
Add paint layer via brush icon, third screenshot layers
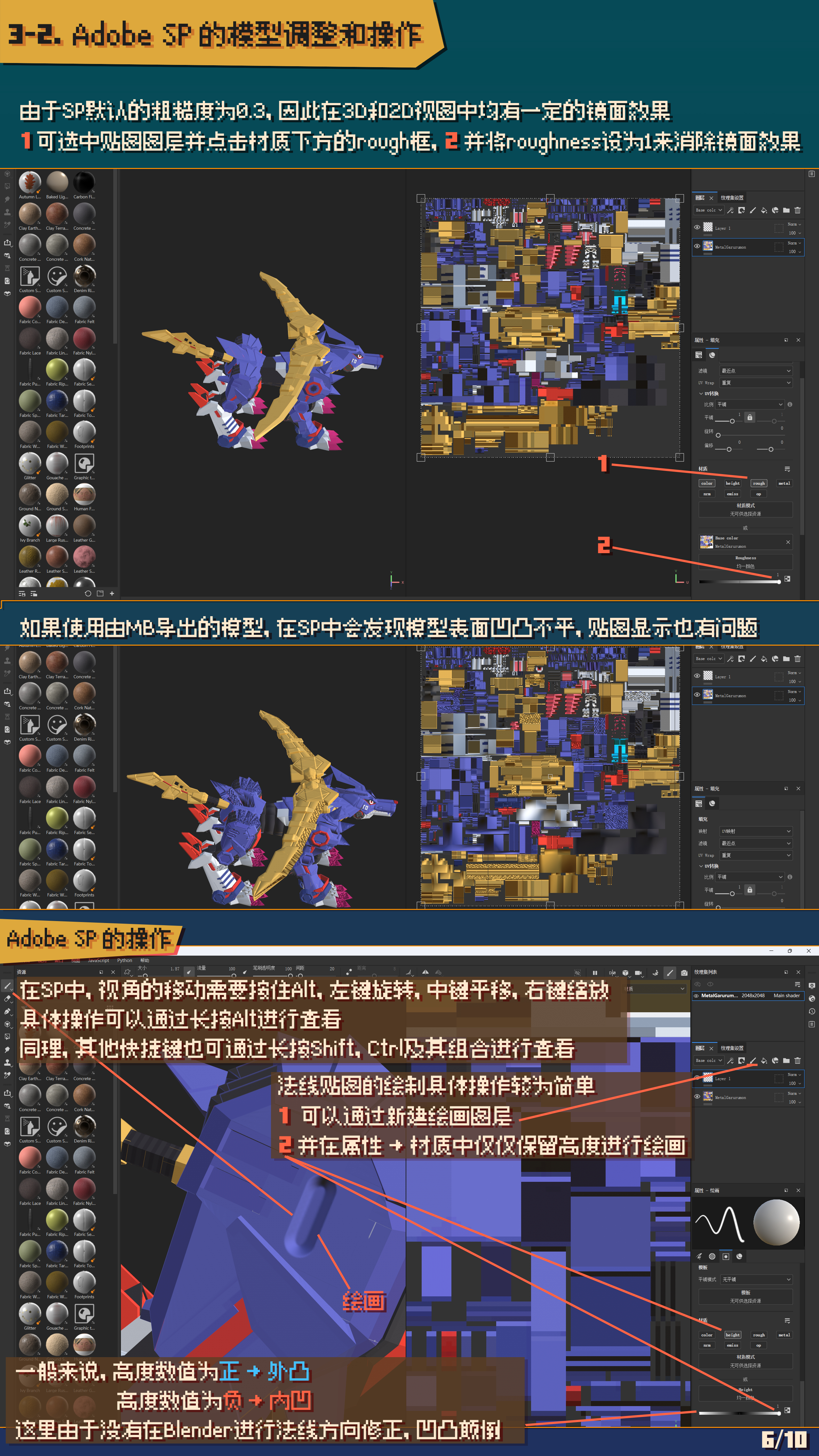(x=753, y=1061)
